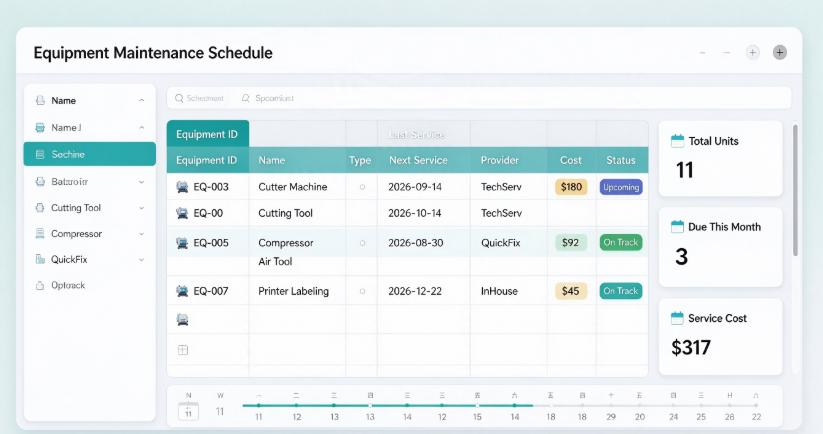The image size is (823, 434).
Task: Select Optorack in the sidebar
Action: tap(68, 285)
